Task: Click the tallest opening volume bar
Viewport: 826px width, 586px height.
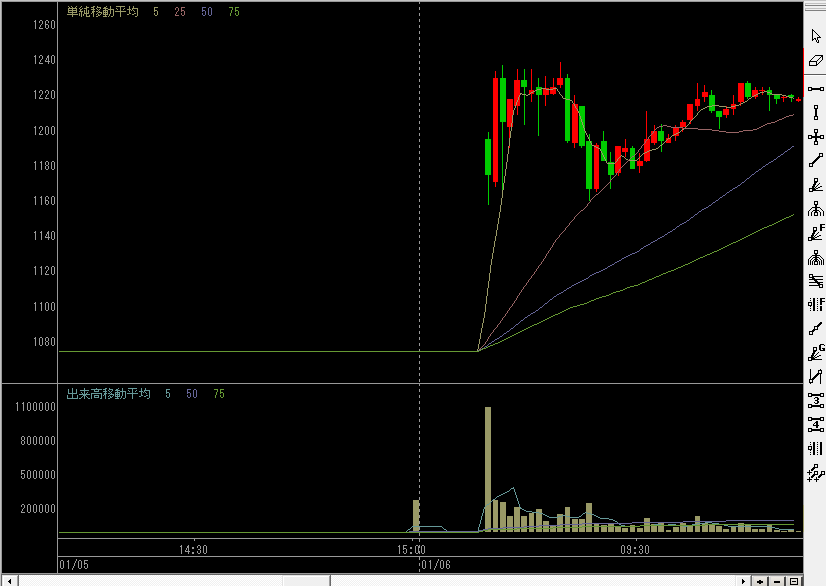Action: pyautogui.click(x=488, y=469)
